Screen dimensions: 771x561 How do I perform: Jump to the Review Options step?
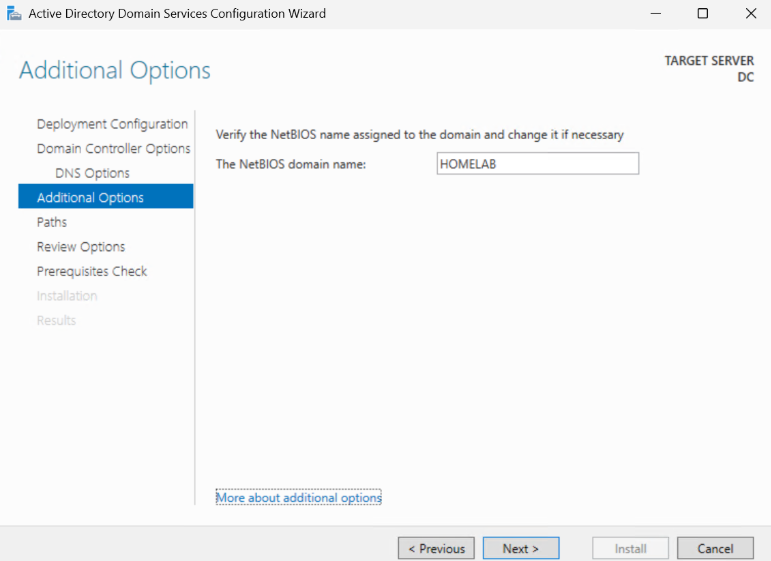(81, 247)
